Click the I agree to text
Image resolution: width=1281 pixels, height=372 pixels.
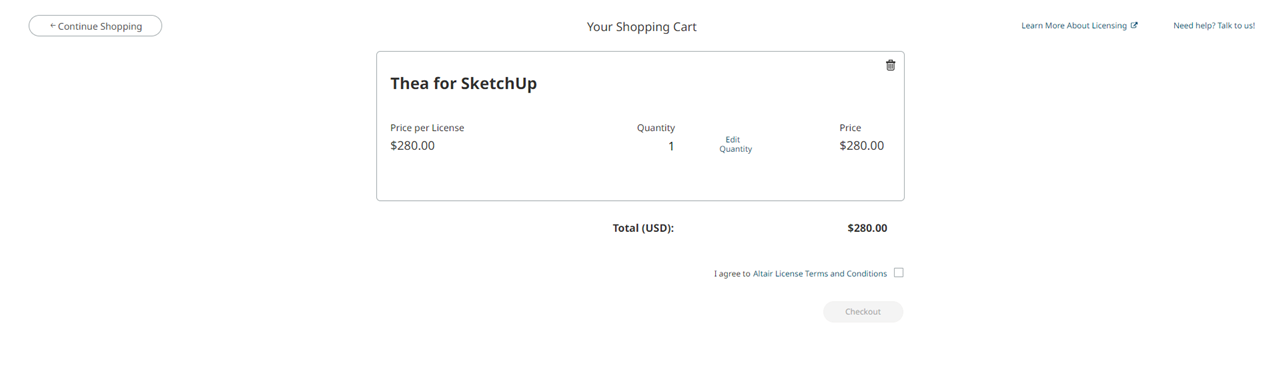732,274
